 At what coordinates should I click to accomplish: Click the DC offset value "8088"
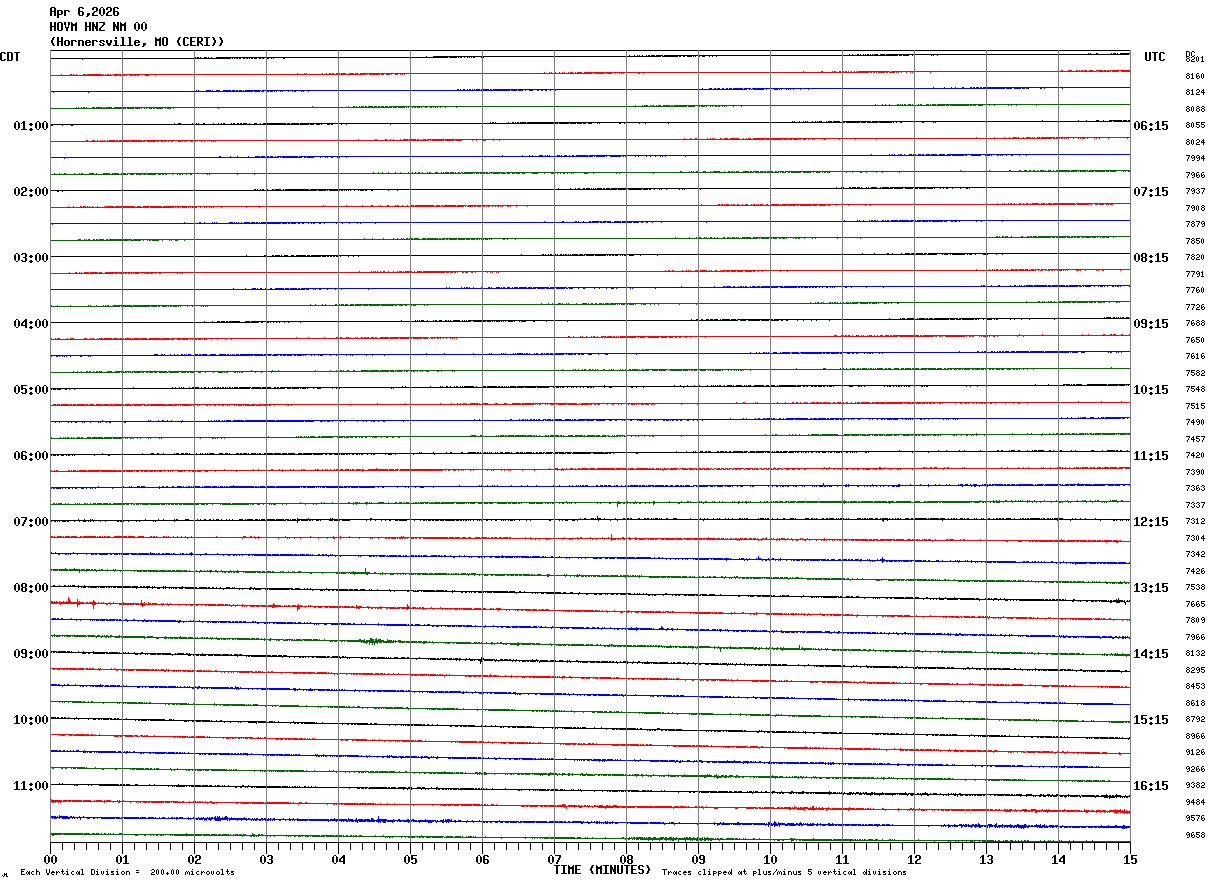tap(1195, 109)
